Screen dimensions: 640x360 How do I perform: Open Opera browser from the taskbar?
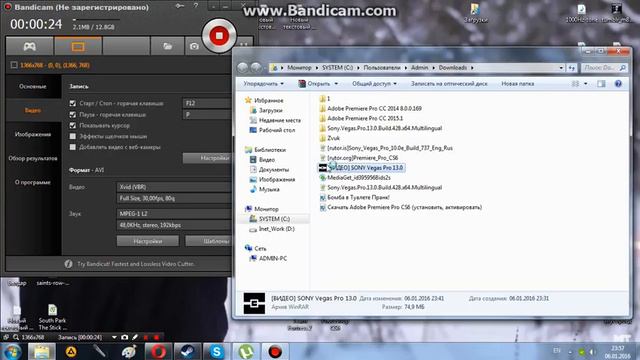coord(158,351)
